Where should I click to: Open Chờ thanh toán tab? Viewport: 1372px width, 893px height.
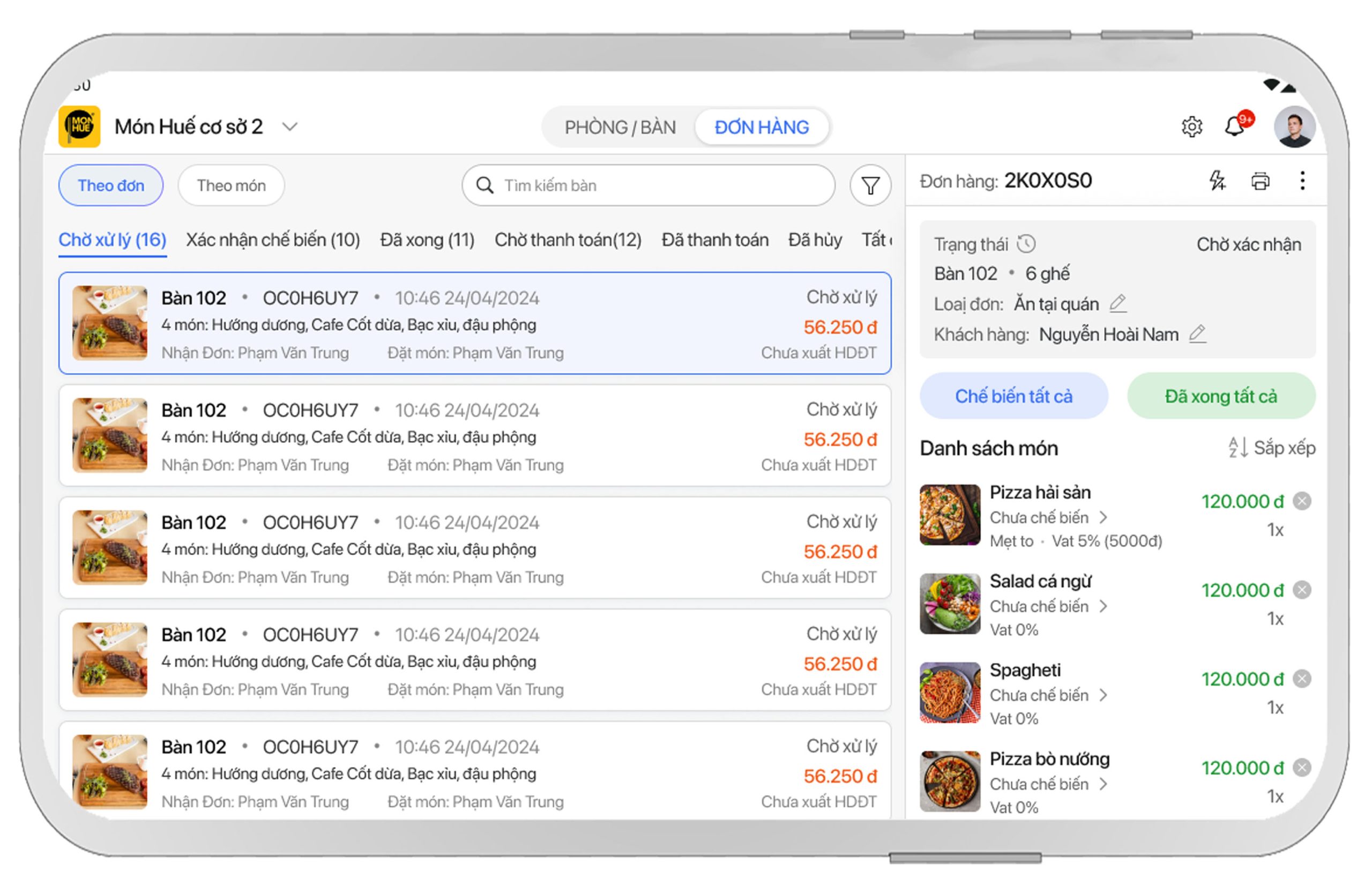click(567, 240)
